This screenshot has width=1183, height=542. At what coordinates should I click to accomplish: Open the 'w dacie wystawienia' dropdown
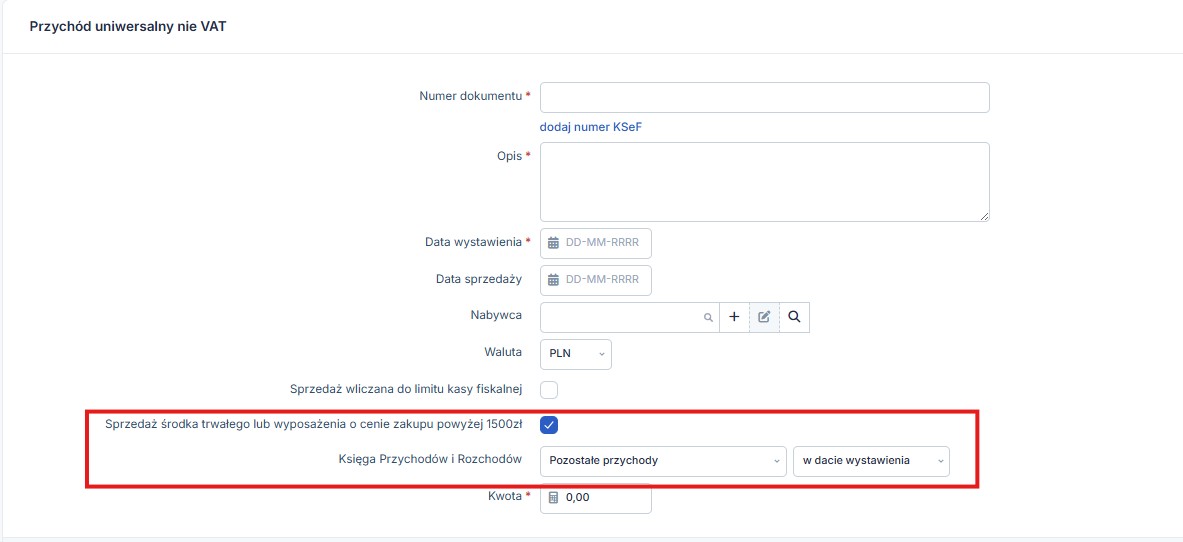[x=871, y=461]
